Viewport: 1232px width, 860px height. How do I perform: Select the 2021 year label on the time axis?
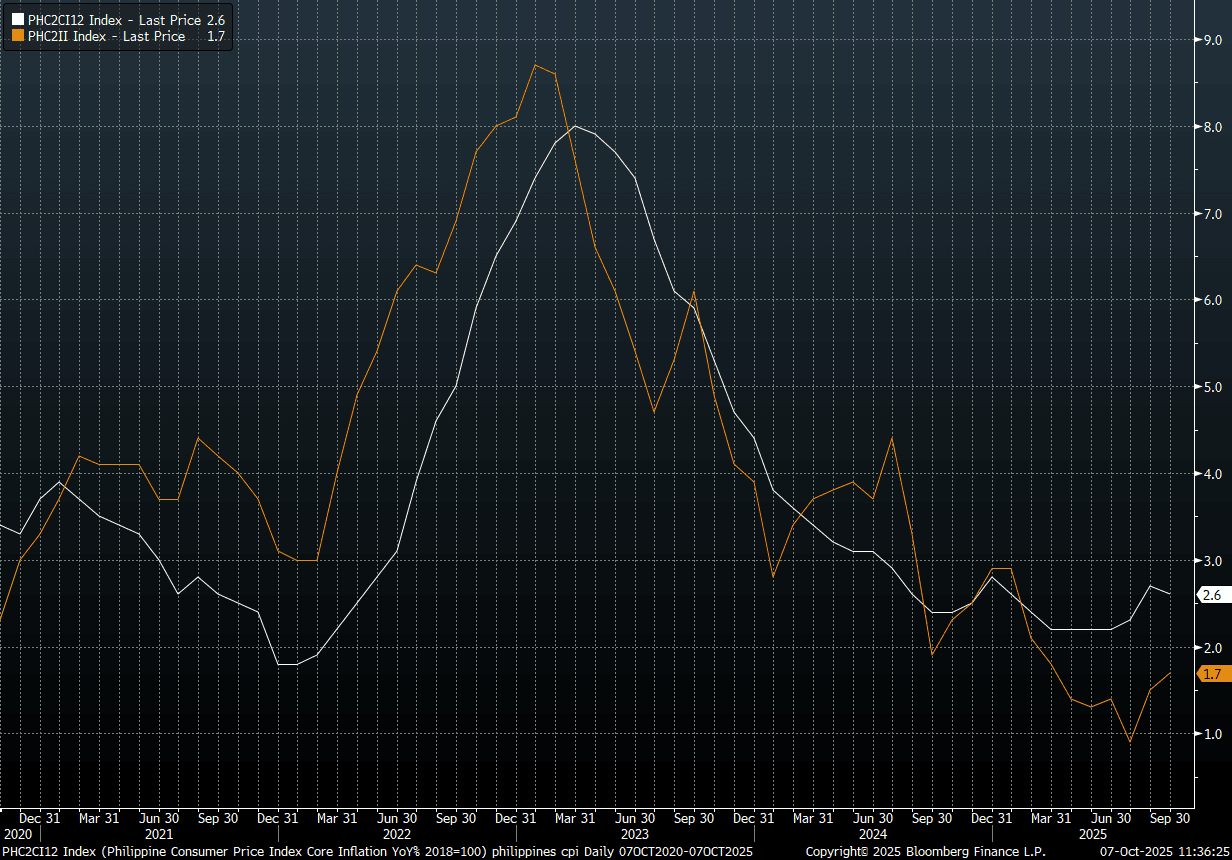coord(160,833)
